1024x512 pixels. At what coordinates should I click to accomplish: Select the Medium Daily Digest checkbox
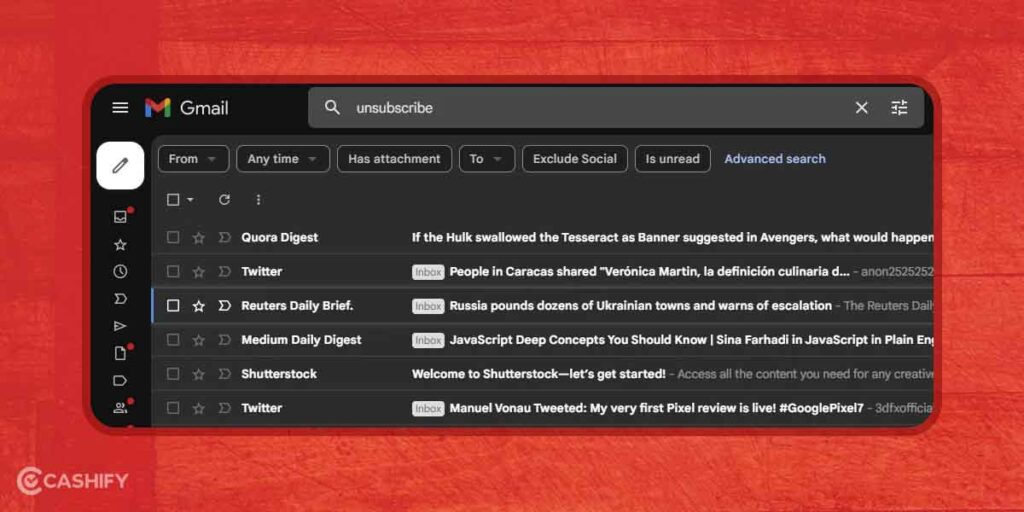(173, 340)
